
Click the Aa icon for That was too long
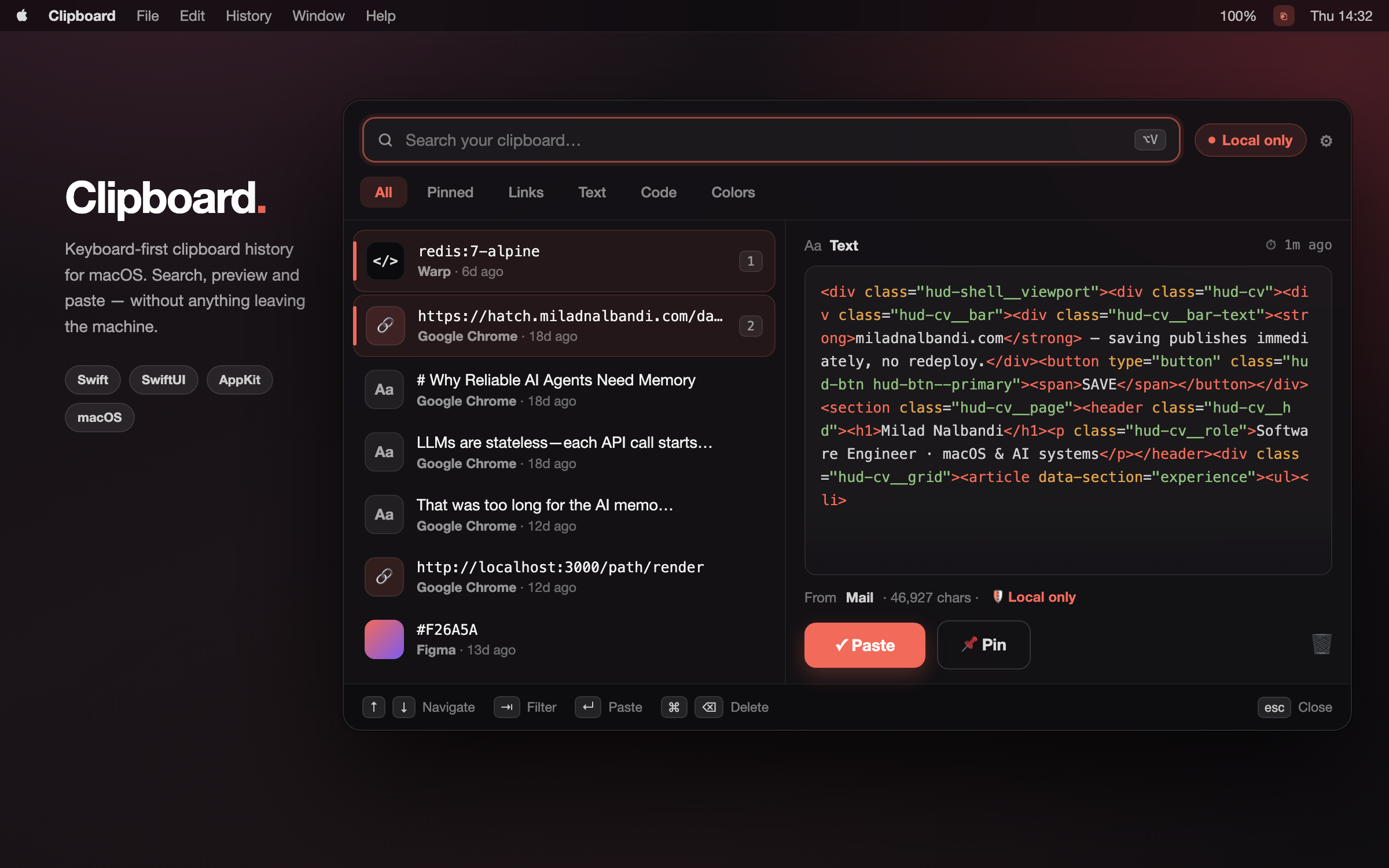click(x=384, y=514)
